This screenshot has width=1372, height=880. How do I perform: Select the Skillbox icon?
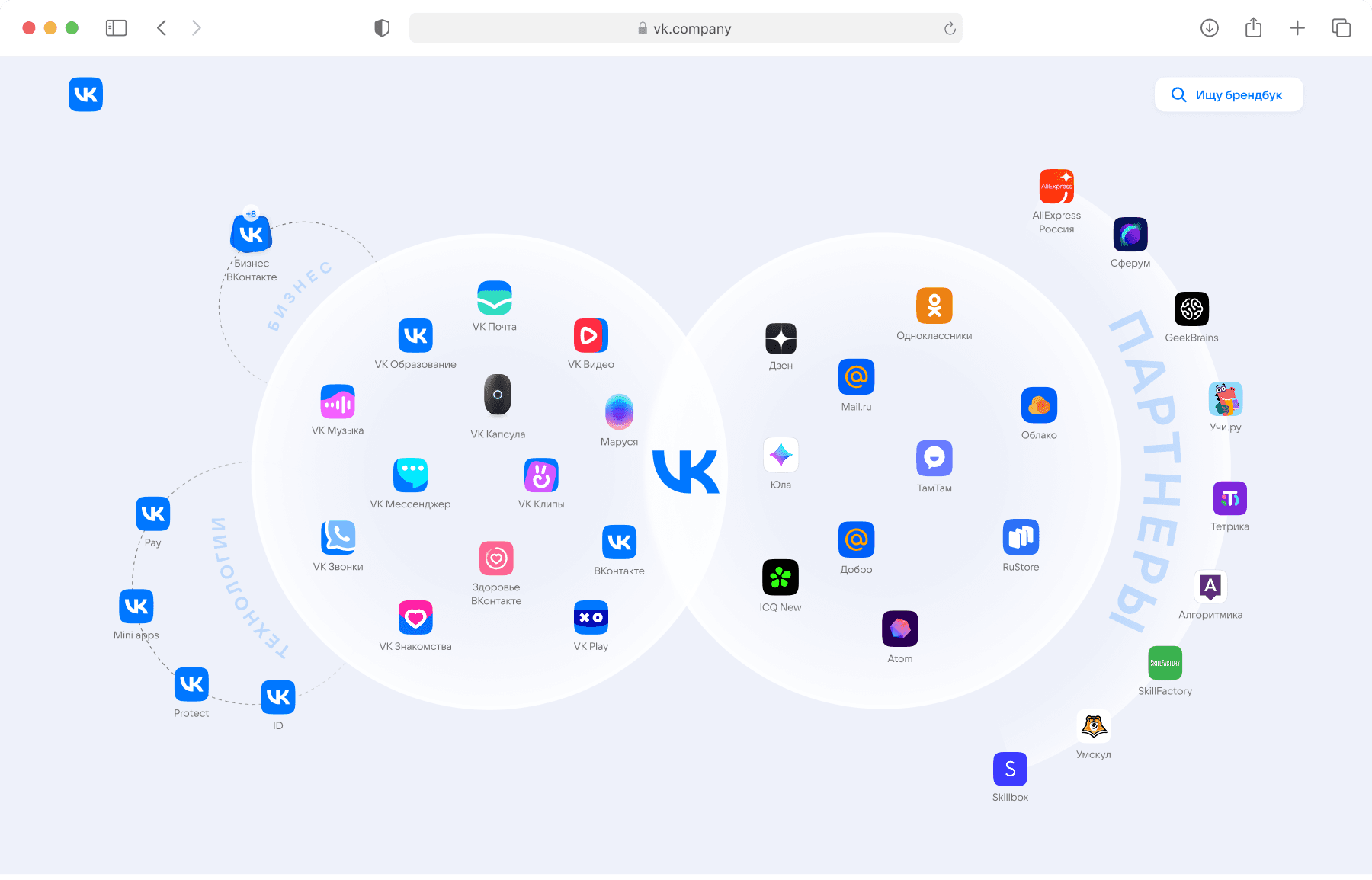click(x=1010, y=769)
